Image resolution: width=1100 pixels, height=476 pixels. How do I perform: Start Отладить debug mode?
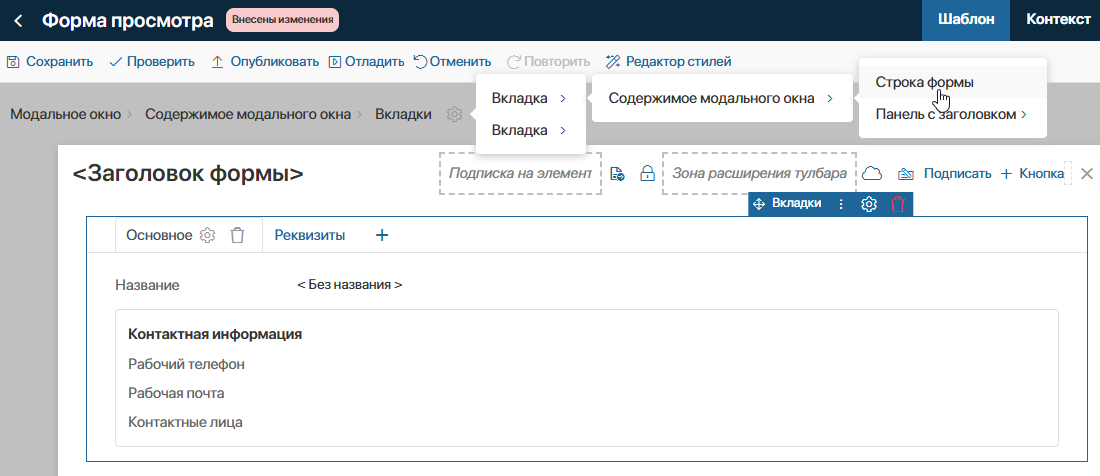click(x=366, y=62)
